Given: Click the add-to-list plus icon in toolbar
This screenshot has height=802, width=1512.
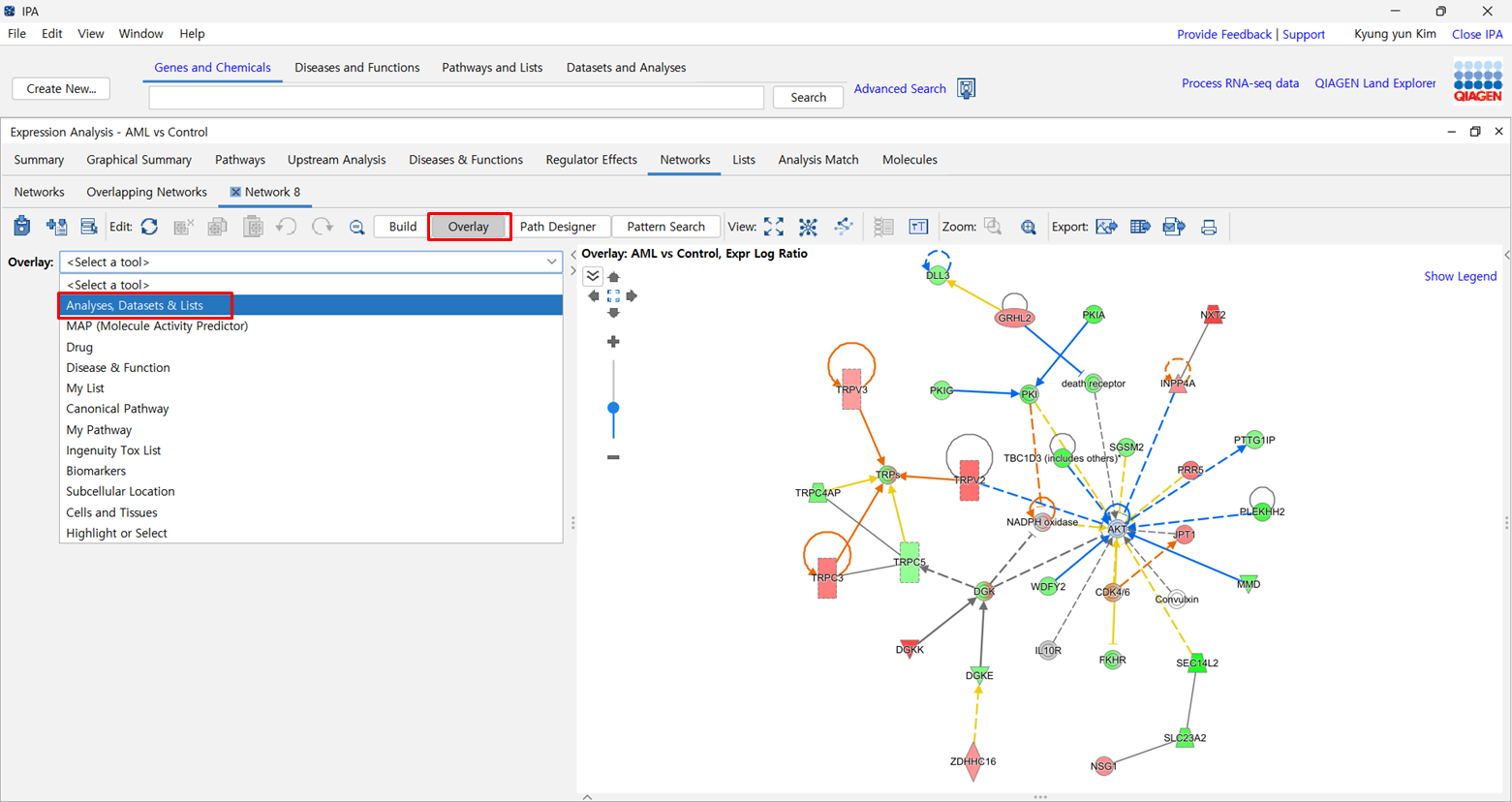Looking at the screenshot, I should [x=56, y=227].
